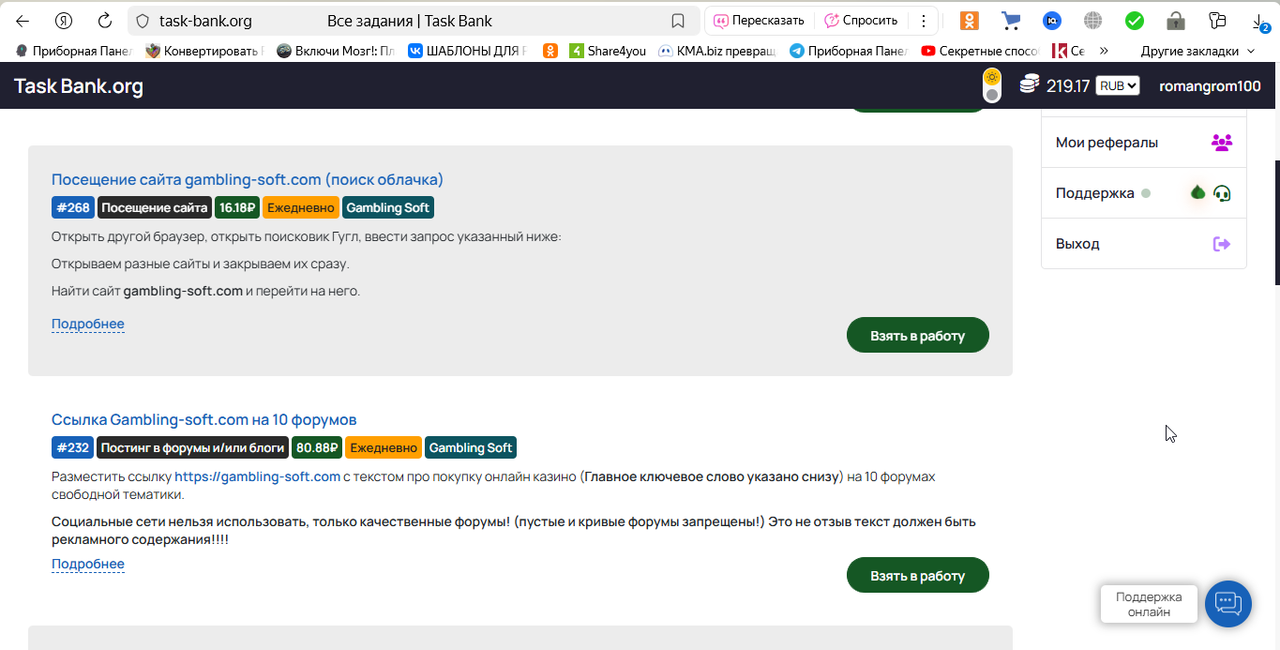Open the Включи Мозг bookmark
Image resolution: width=1280 pixels, height=650 pixels.
pos(338,51)
